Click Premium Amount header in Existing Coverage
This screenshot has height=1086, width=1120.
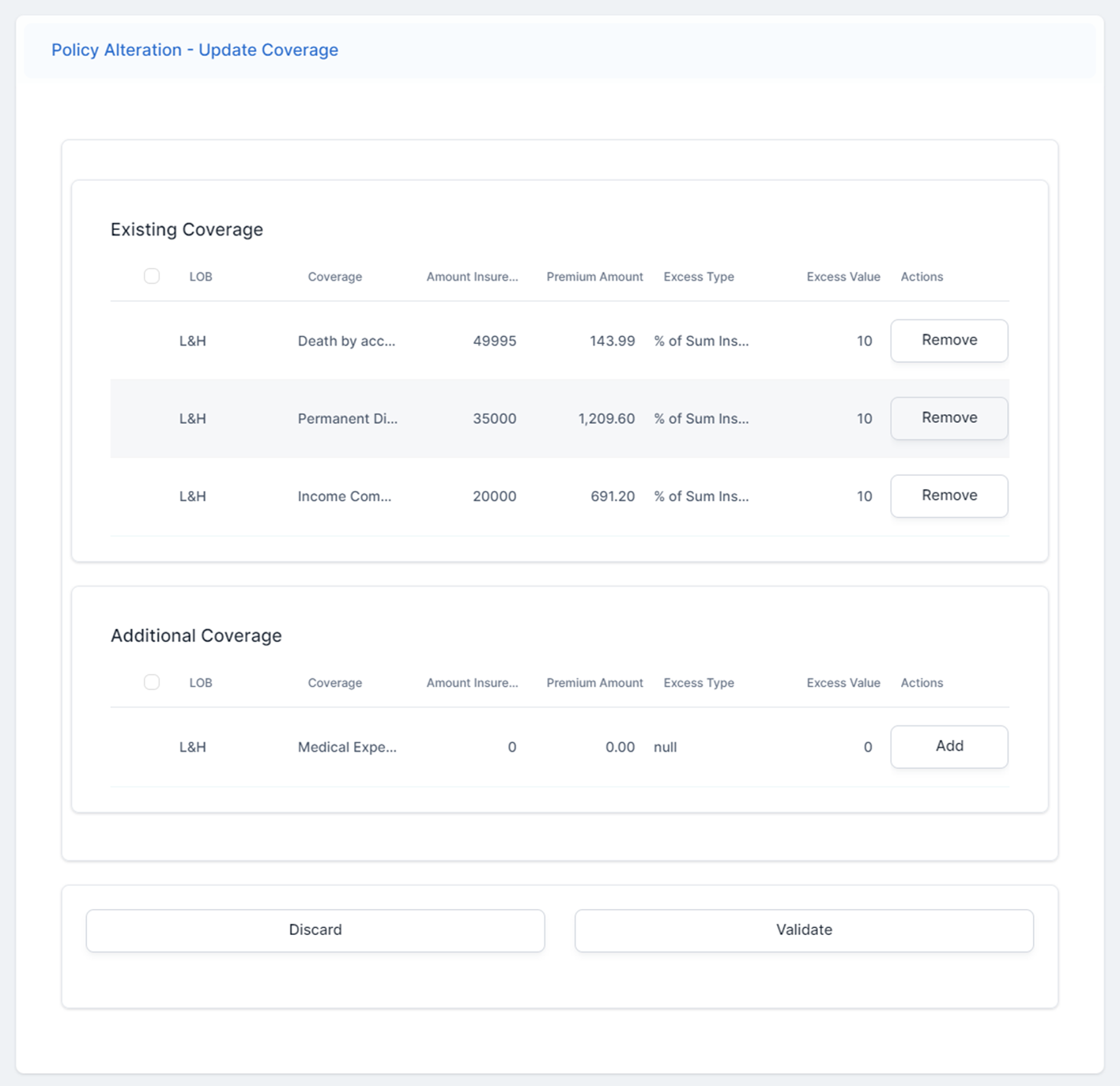594,277
